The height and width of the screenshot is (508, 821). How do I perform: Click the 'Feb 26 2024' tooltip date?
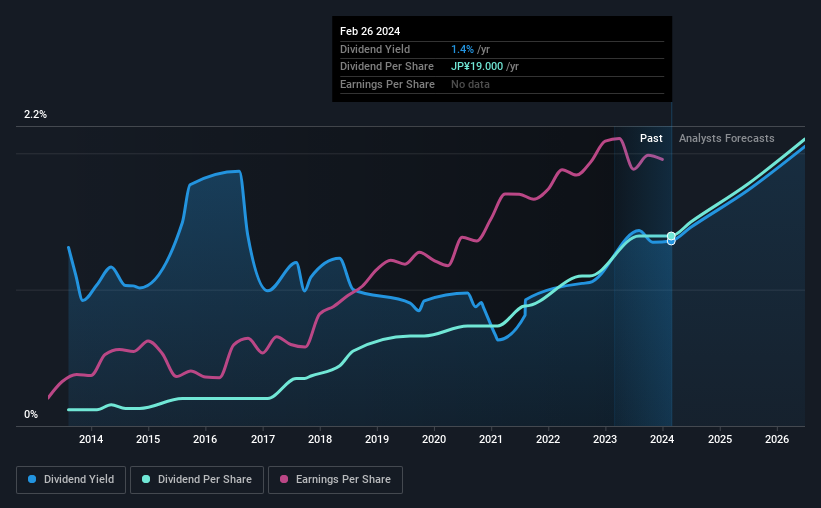(370, 31)
